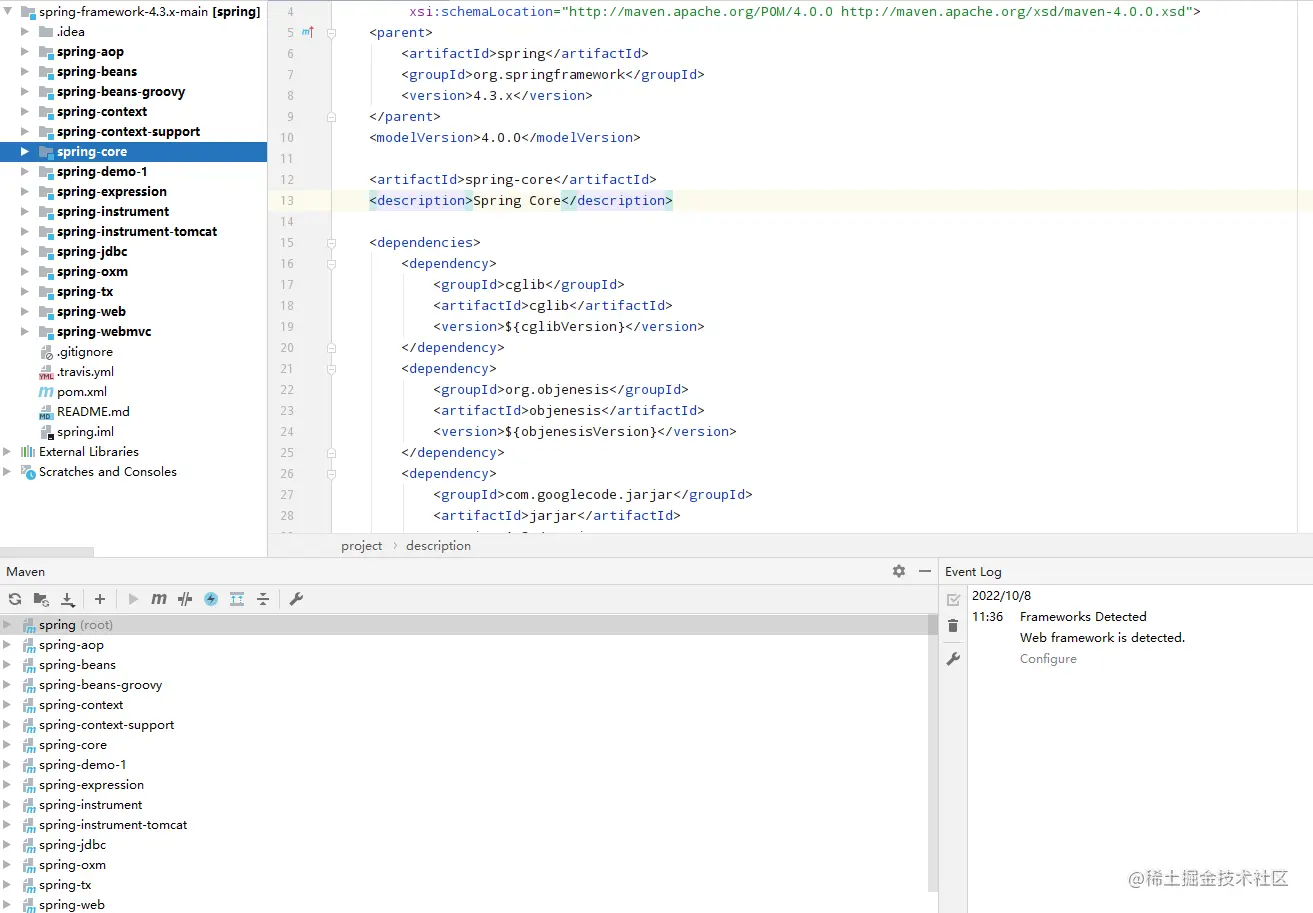Expand spring-jdbc arrow in Maven panel
Screen dimensions: 1313x913
click(x=7, y=845)
